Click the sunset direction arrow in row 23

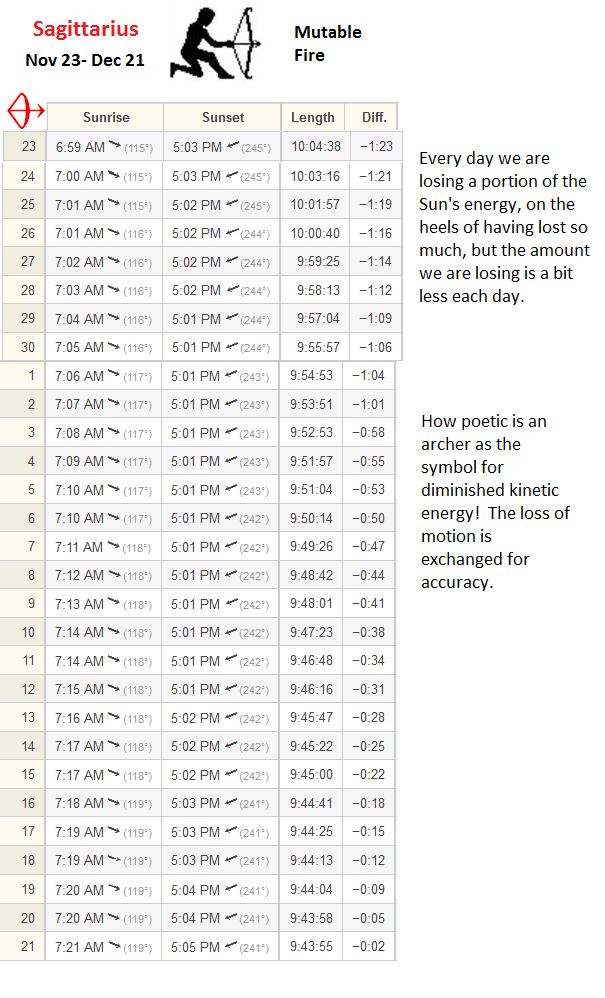[x=232, y=146]
